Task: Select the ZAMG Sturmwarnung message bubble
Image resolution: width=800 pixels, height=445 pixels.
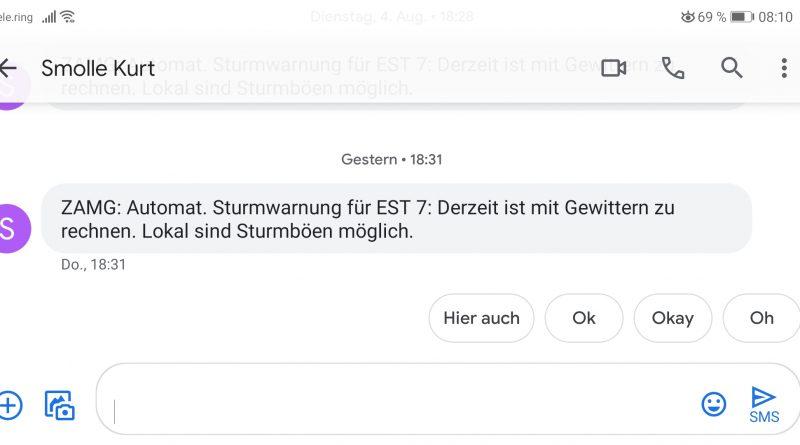Action: (x=396, y=219)
